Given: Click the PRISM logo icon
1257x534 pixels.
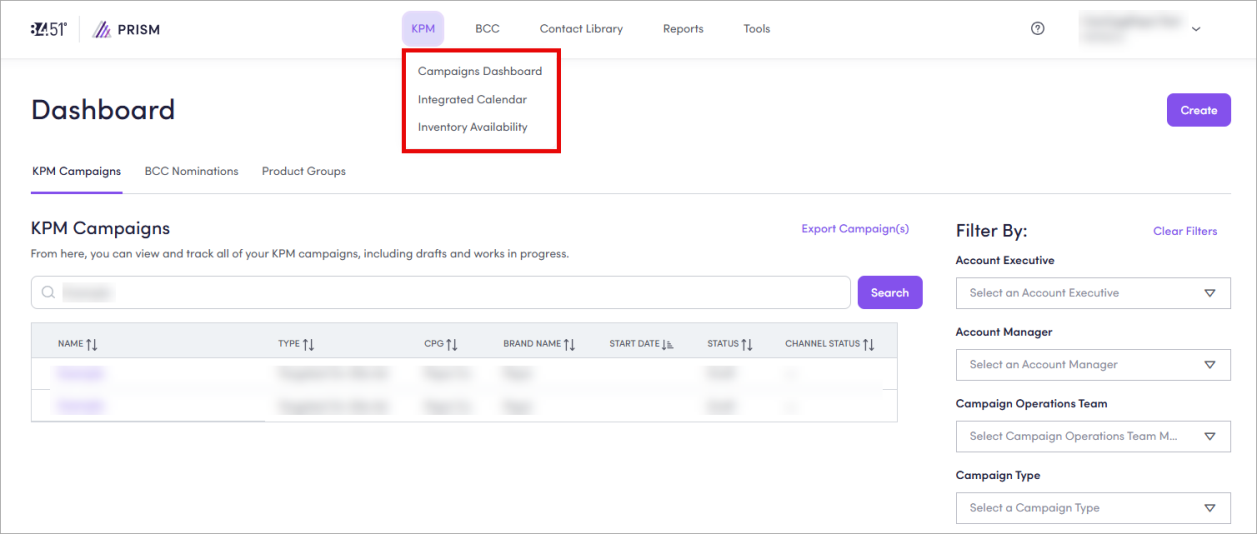Looking at the screenshot, I should pyautogui.click(x=102, y=29).
